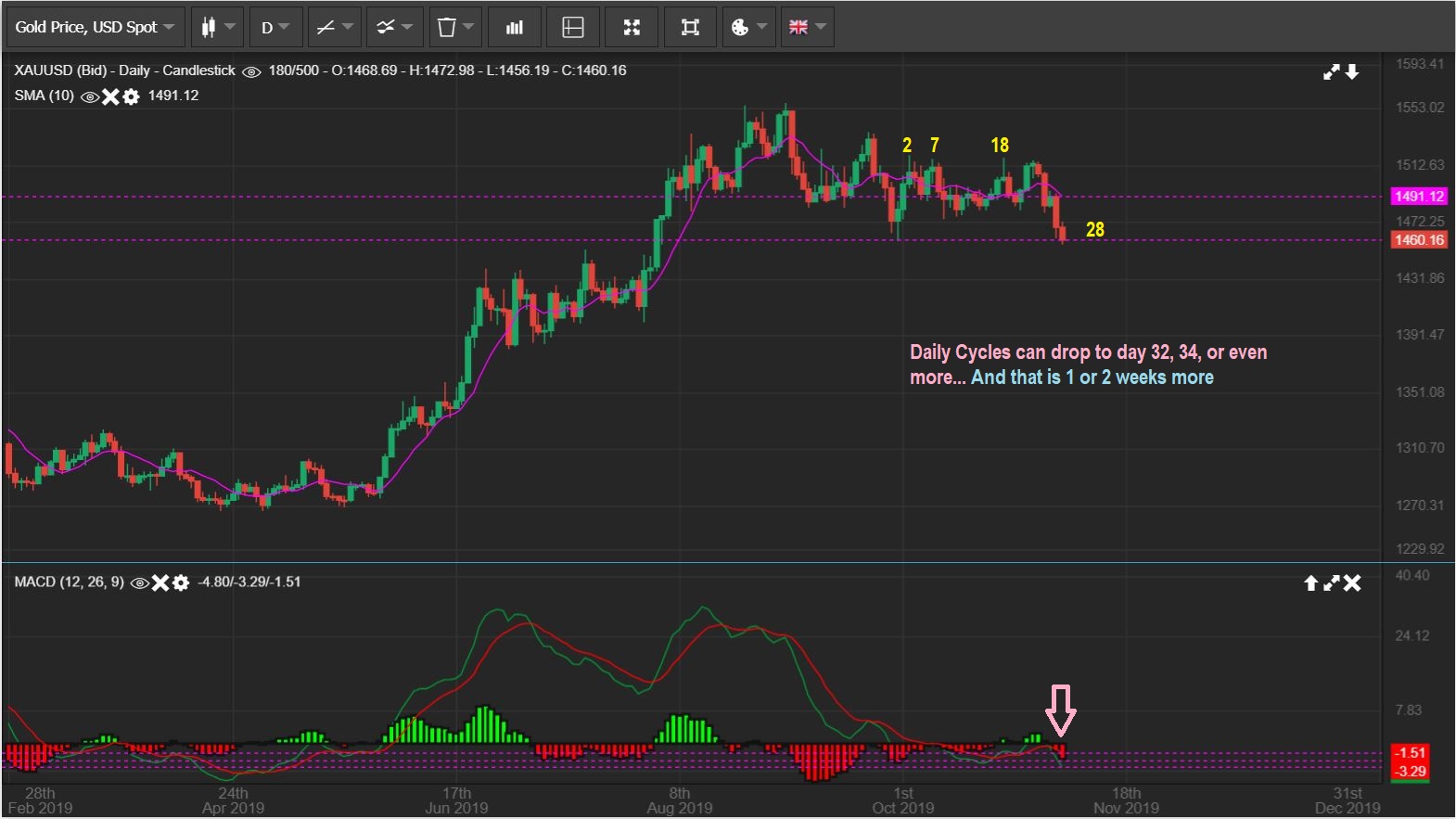Toggle XAUUSD price series visibility eye
This screenshot has width=1456, height=819.
251,71
